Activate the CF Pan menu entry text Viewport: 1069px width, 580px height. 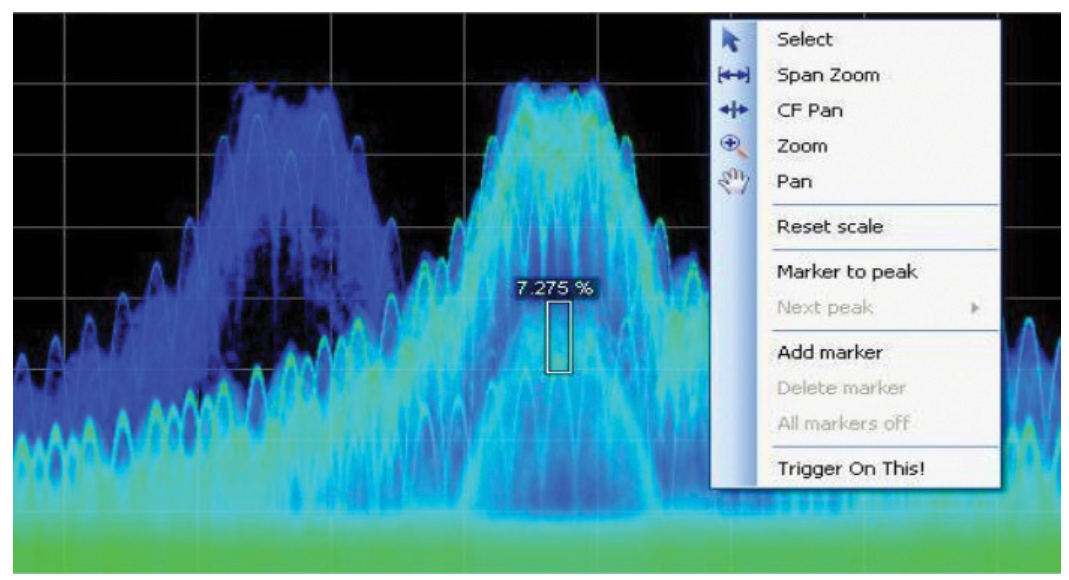click(x=809, y=111)
